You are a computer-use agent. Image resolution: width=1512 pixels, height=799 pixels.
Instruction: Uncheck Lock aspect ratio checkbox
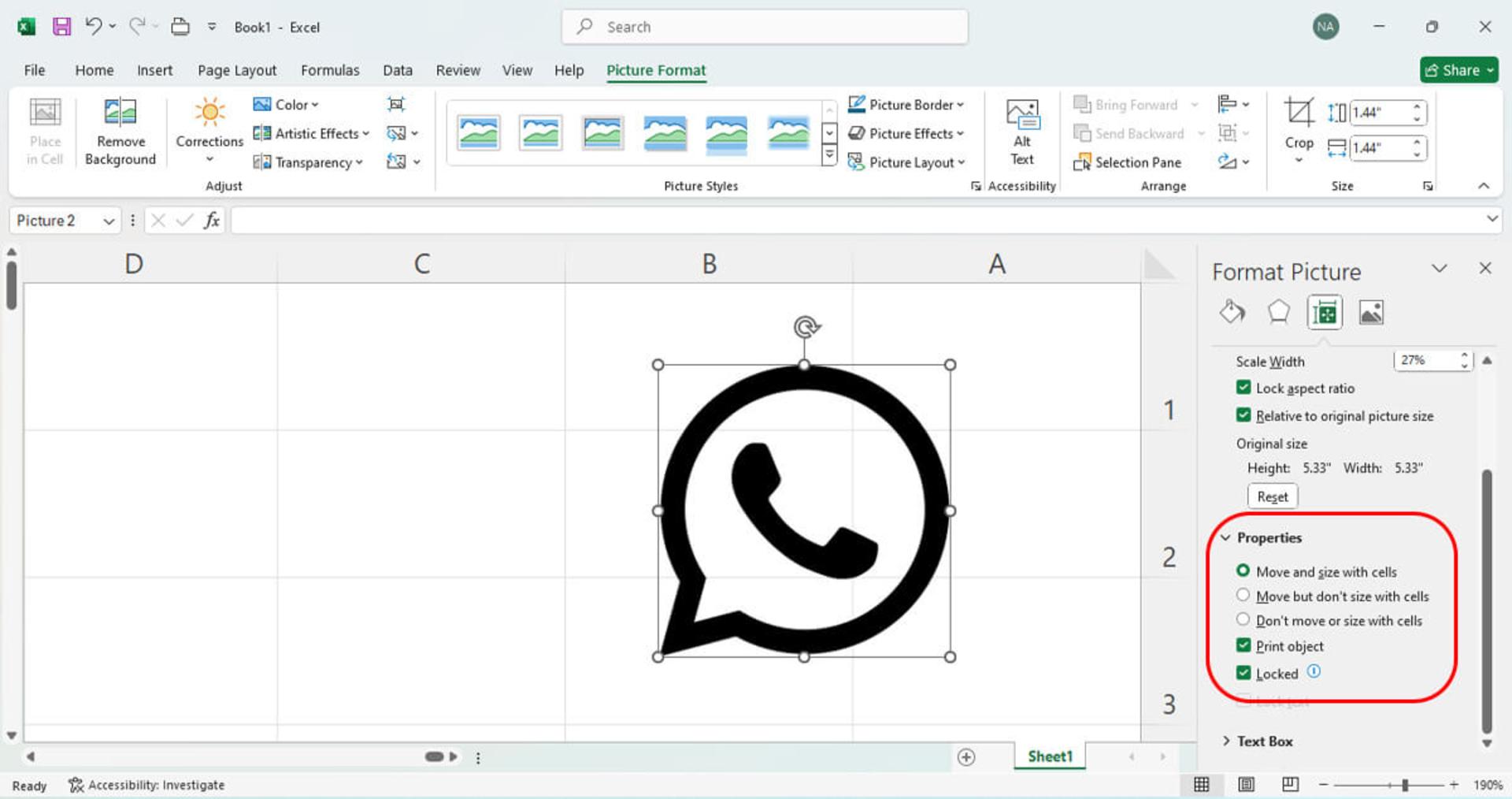[x=1243, y=388]
